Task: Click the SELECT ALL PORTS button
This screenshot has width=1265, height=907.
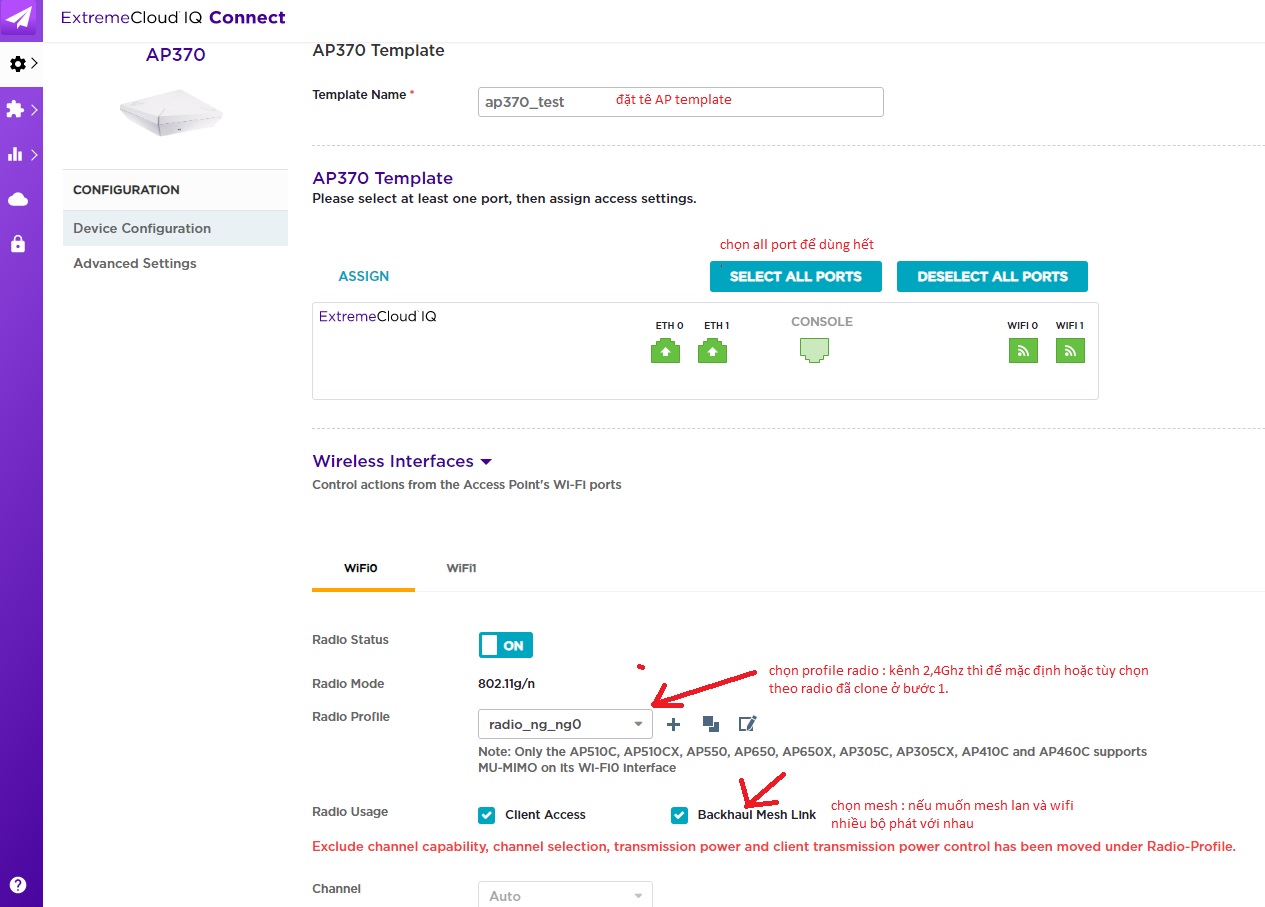Action: point(795,277)
